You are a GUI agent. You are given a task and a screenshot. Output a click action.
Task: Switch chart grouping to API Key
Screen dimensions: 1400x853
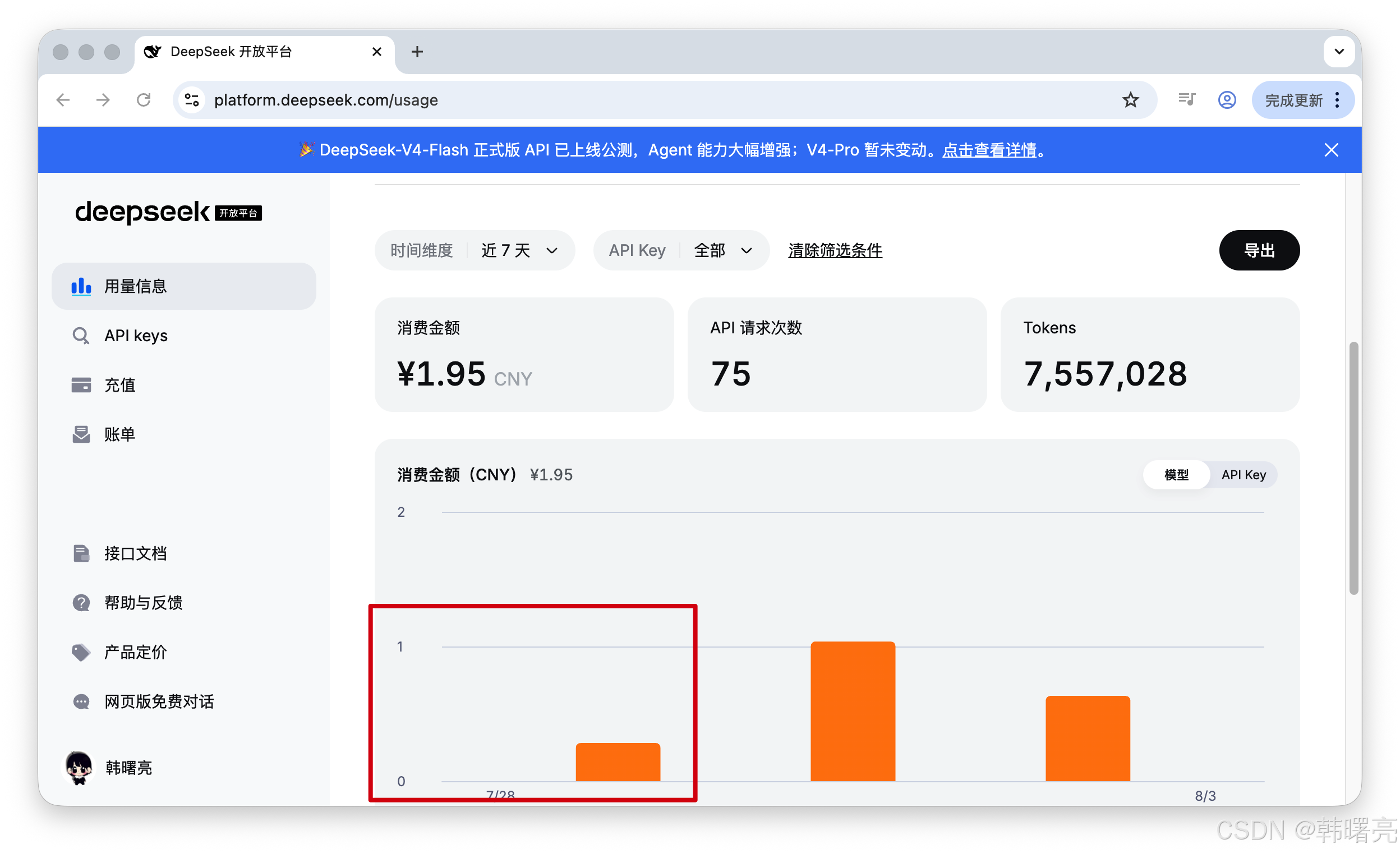pos(1243,475)
